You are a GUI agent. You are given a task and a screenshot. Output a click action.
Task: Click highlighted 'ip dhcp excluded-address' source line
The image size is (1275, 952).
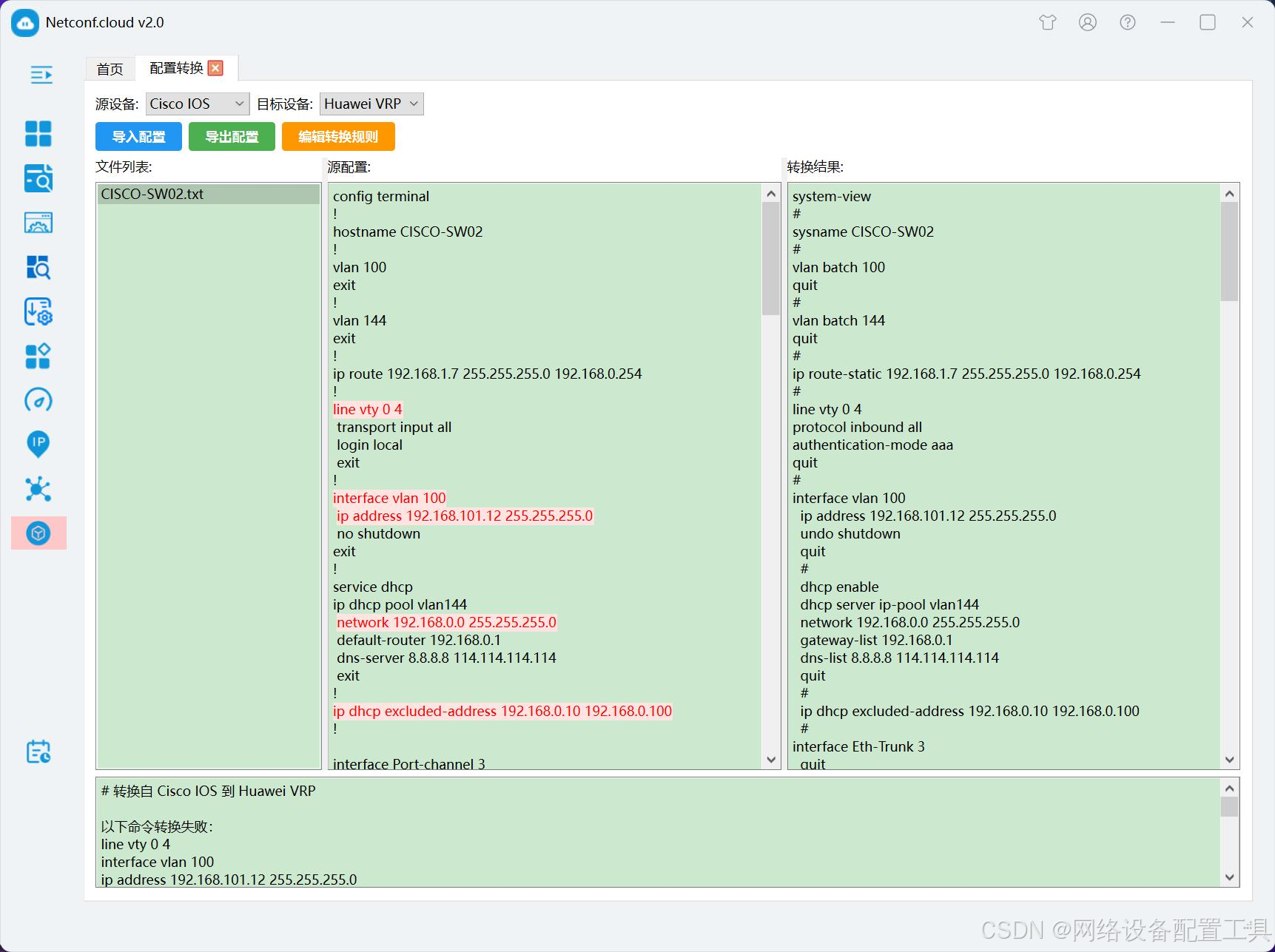[502, 711]
